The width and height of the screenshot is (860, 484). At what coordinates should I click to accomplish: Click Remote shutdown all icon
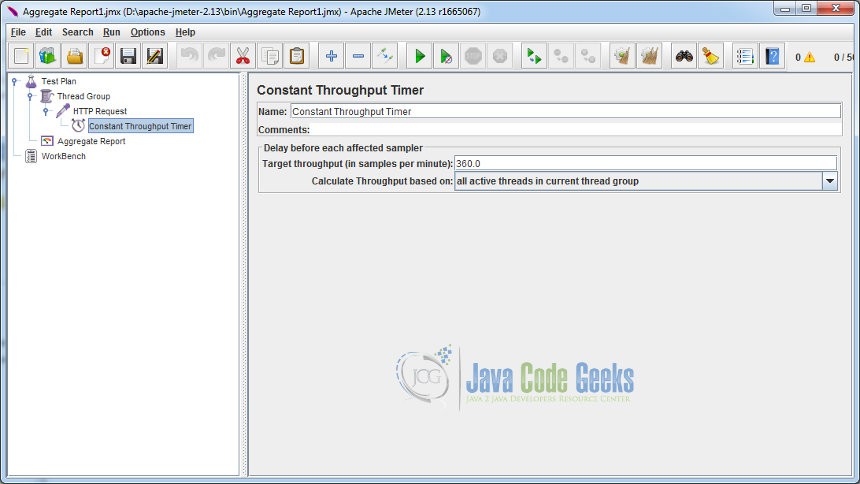[588, 56]
